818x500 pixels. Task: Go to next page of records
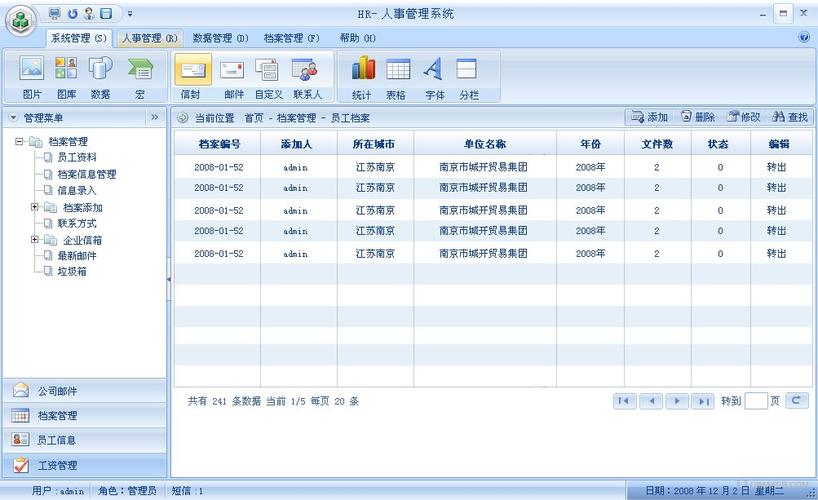(677, 401)
